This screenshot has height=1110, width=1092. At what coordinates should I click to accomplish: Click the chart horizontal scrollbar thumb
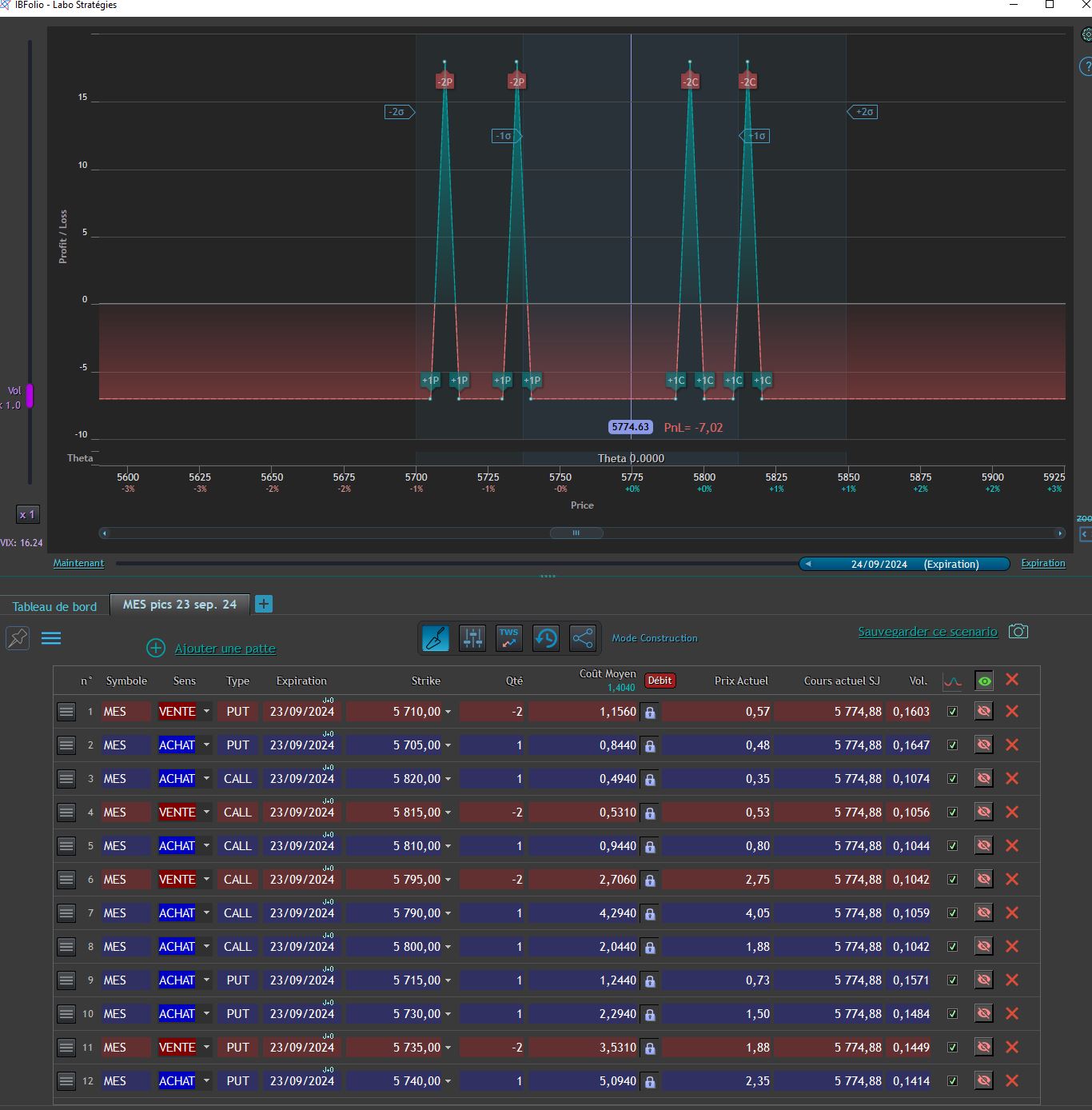coord(576,533)
